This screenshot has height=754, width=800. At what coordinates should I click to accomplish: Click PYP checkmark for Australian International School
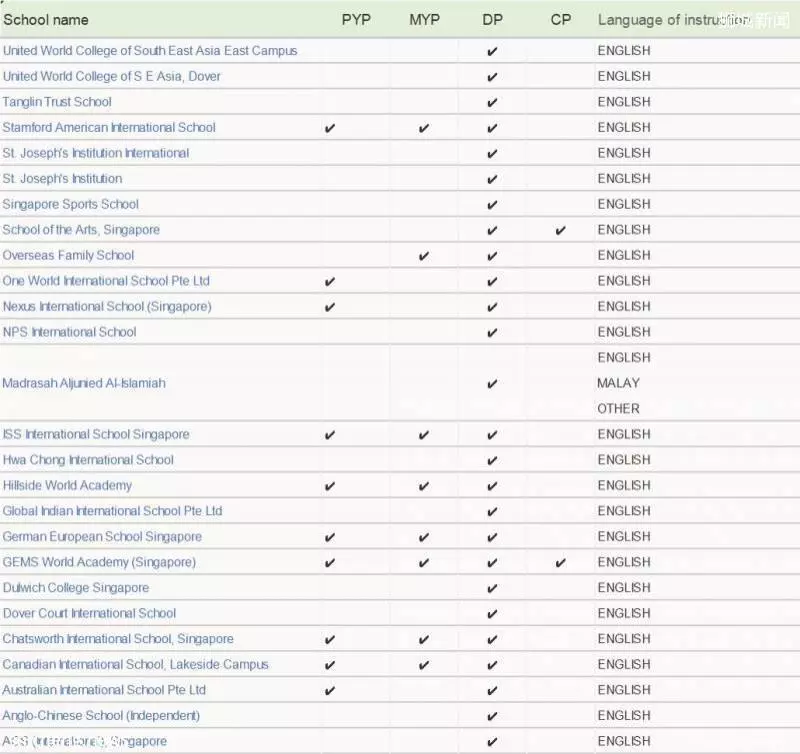(330, 691)
